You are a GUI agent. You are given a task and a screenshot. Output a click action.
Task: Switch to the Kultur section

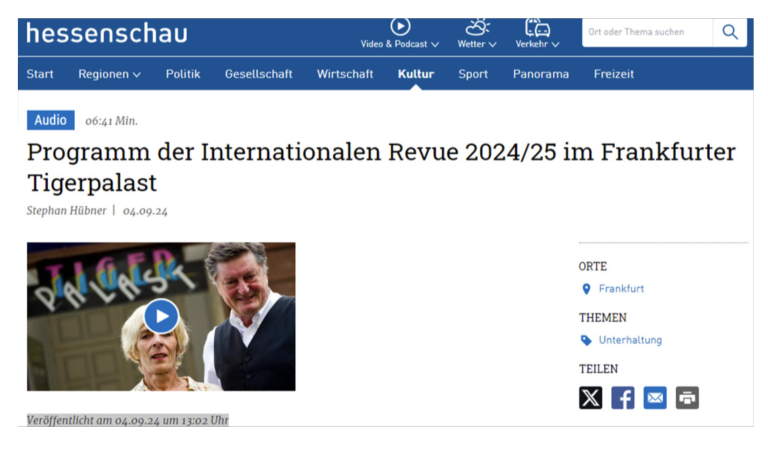coord(415,74)
